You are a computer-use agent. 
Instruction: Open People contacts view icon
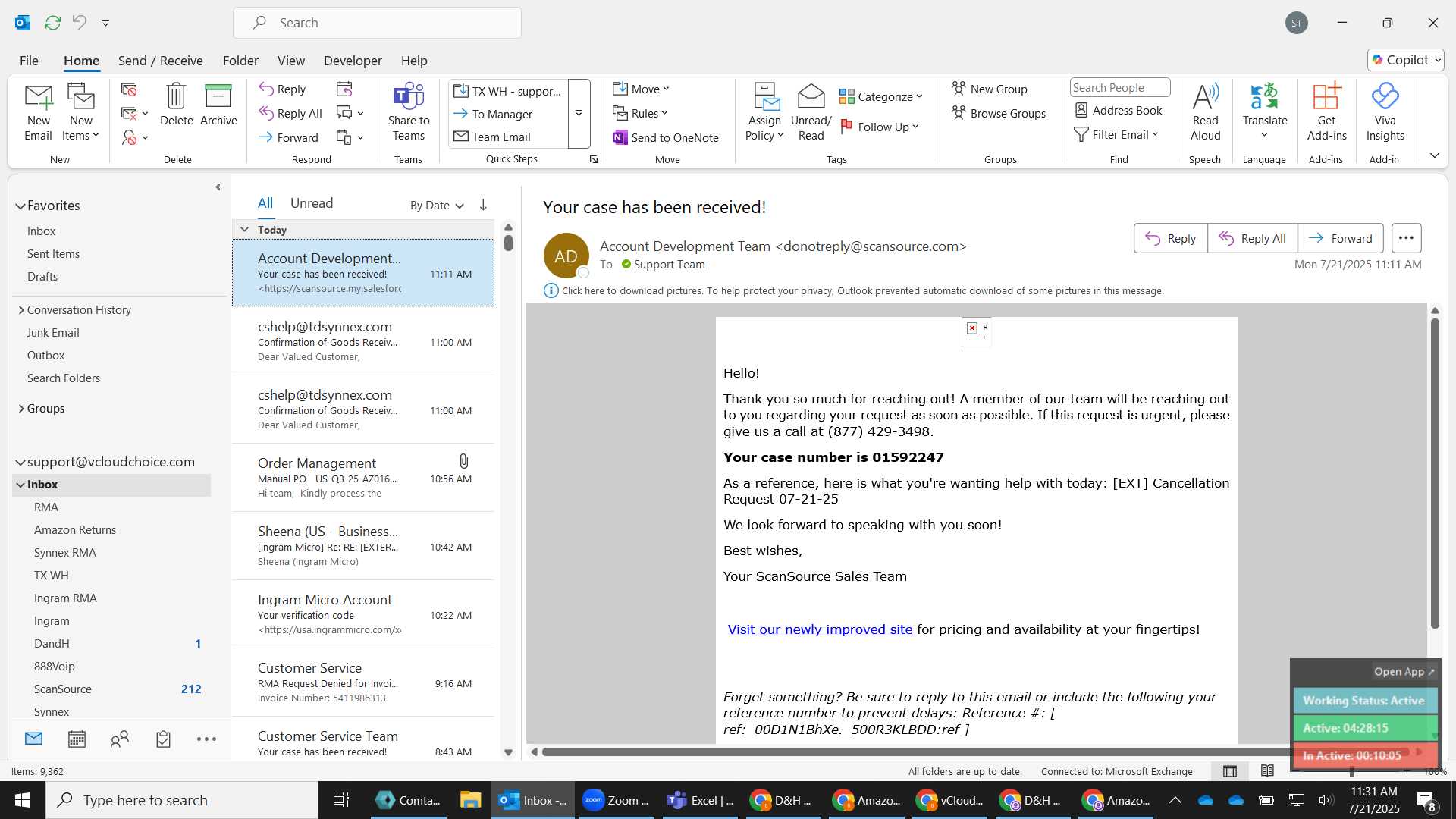point(120,739)
